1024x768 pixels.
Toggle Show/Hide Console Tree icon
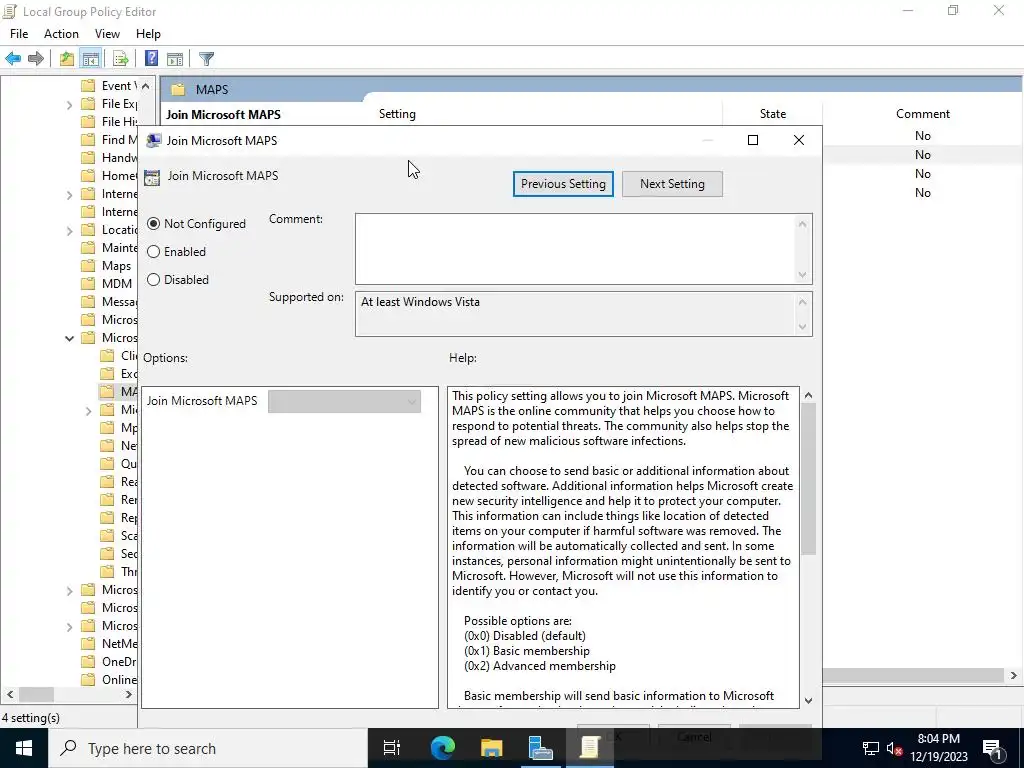(x=90, y=59)
